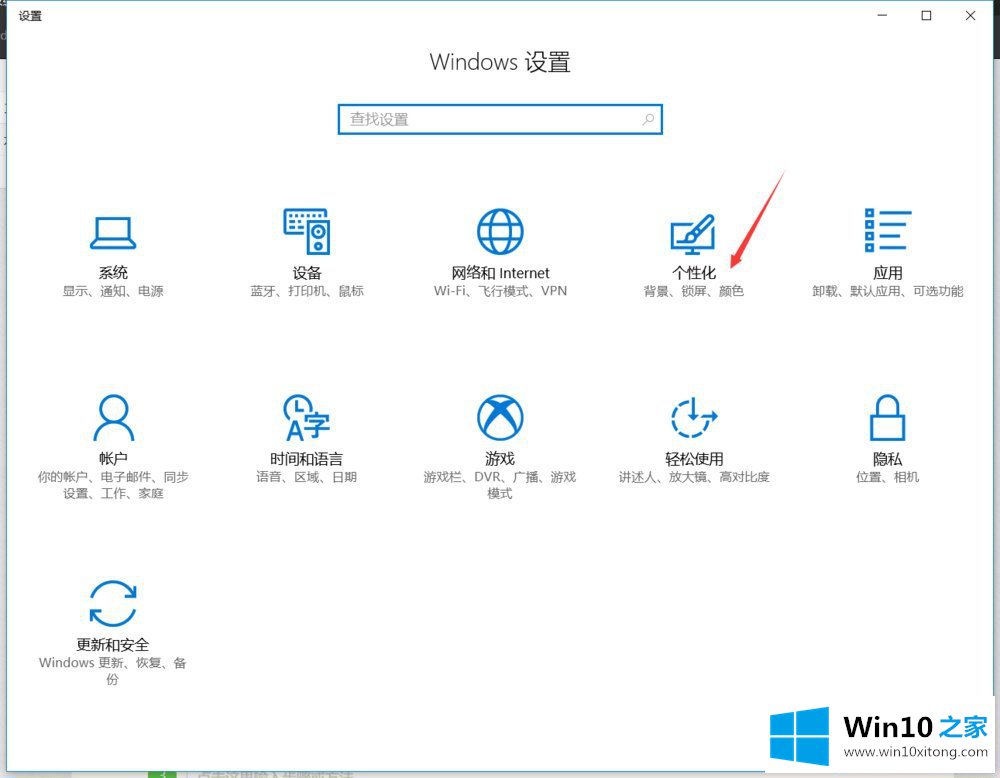1000x778 pixels.
Task: Click the 显示、通知、电源 description
Action: click(x=113, y=291)
